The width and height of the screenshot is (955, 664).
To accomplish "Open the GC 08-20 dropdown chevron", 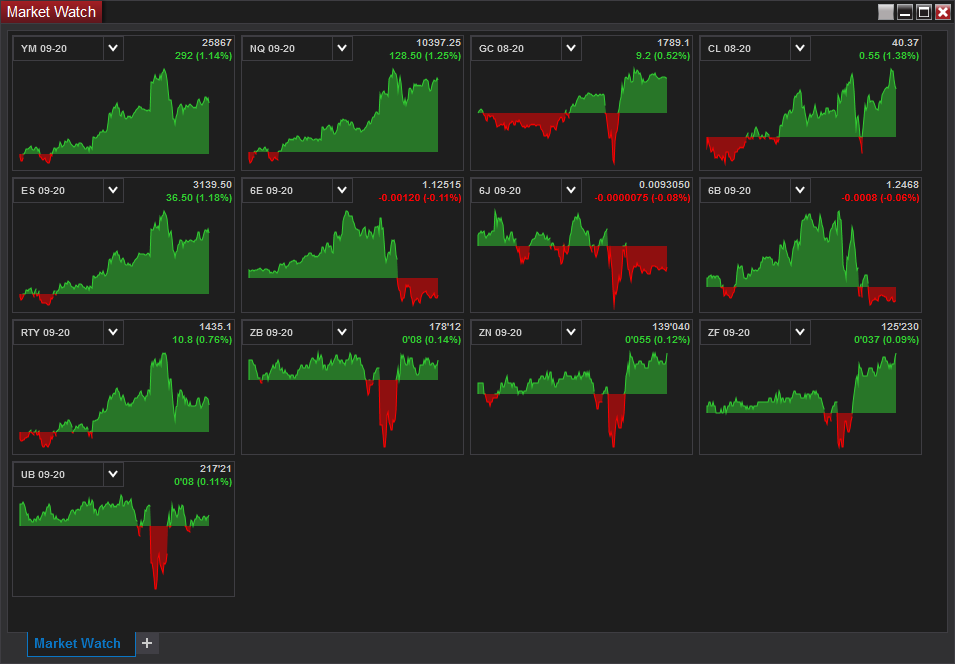I will point(571,48).
